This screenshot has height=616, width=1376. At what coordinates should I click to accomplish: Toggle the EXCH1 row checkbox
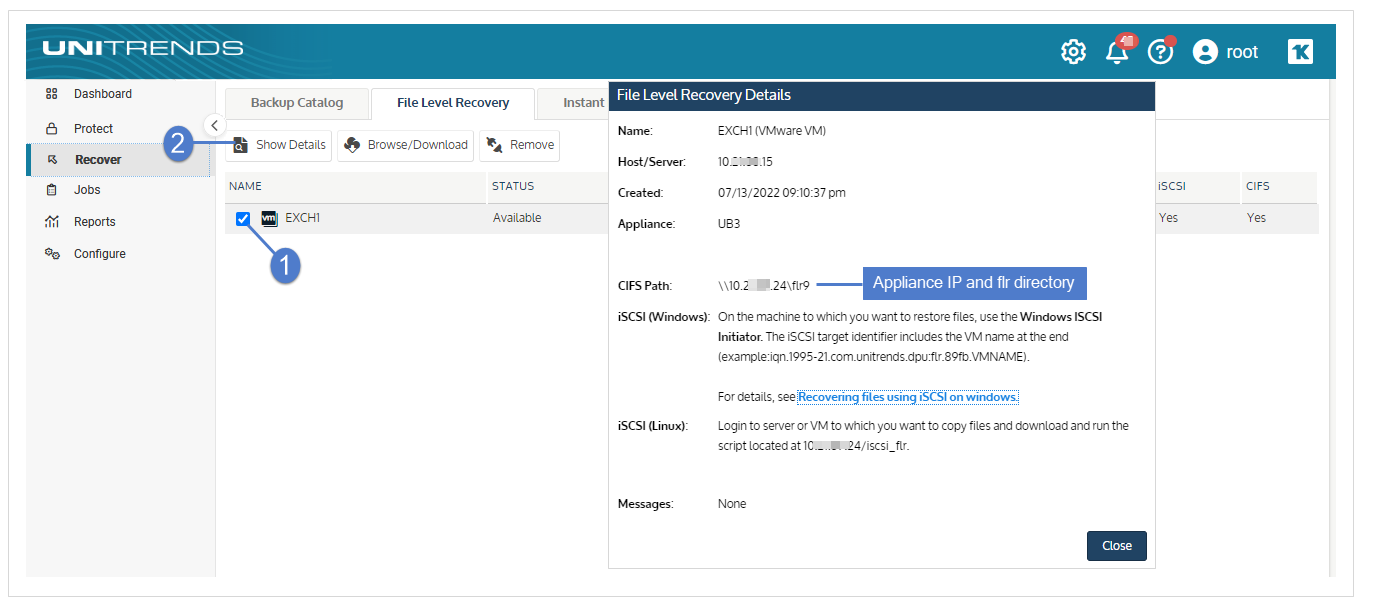243,219
